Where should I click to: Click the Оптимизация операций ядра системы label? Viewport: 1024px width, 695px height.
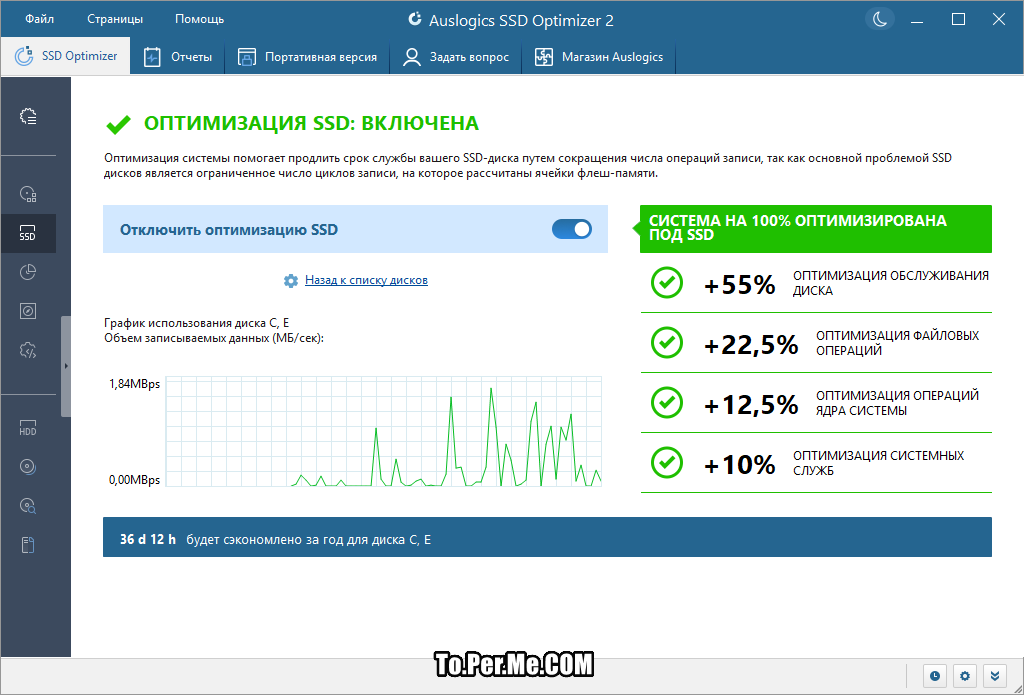897,403
